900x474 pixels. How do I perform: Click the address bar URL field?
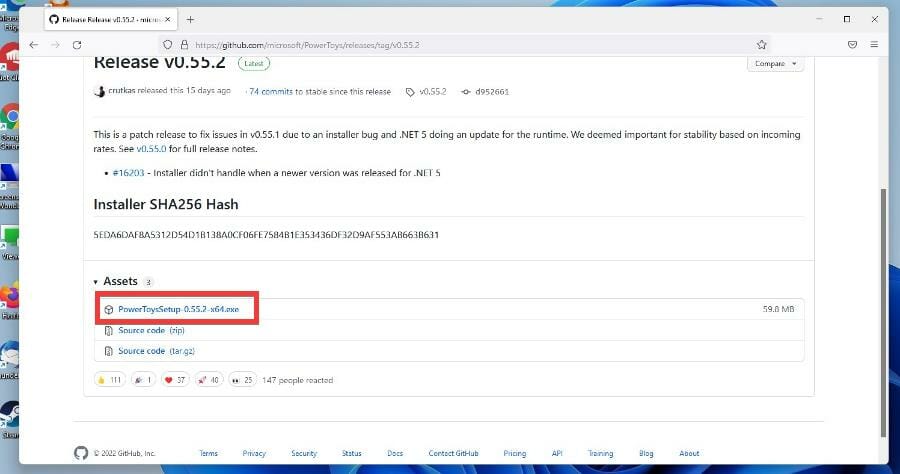[466, 45]
